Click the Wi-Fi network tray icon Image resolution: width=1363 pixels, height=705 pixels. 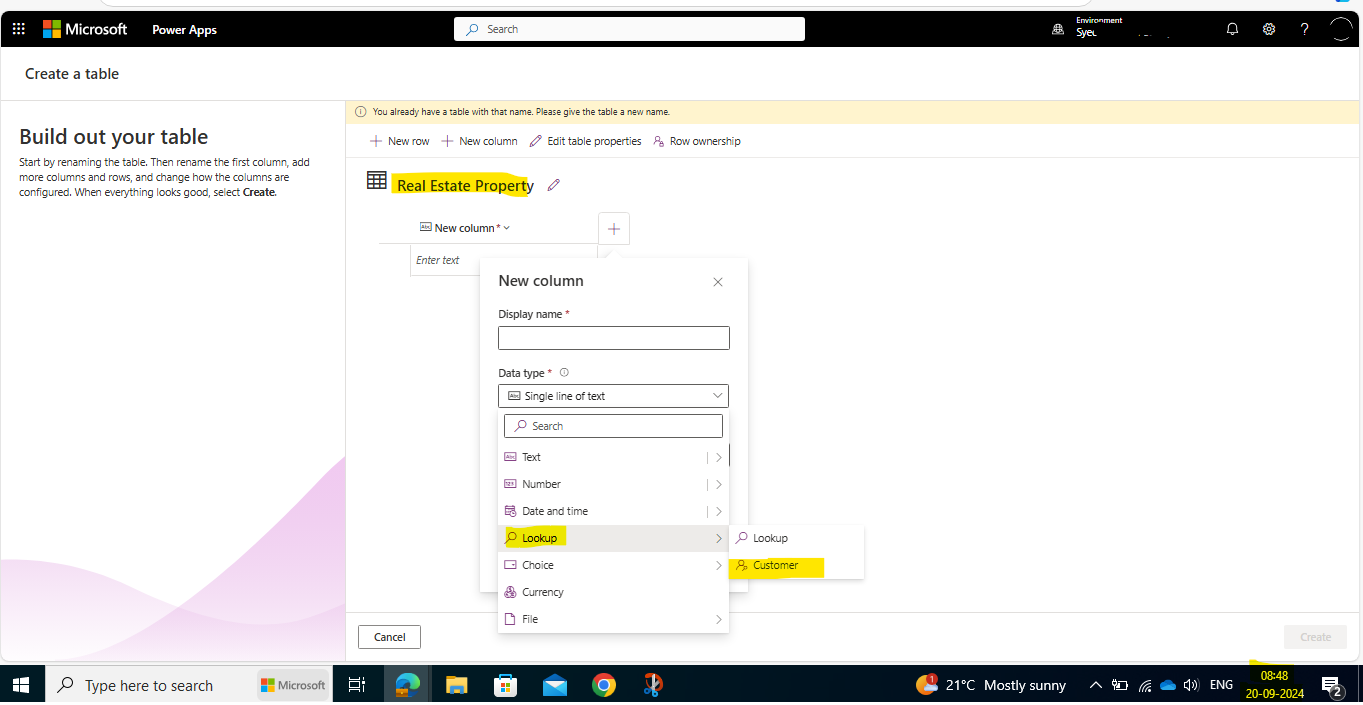click(1145, 685)
